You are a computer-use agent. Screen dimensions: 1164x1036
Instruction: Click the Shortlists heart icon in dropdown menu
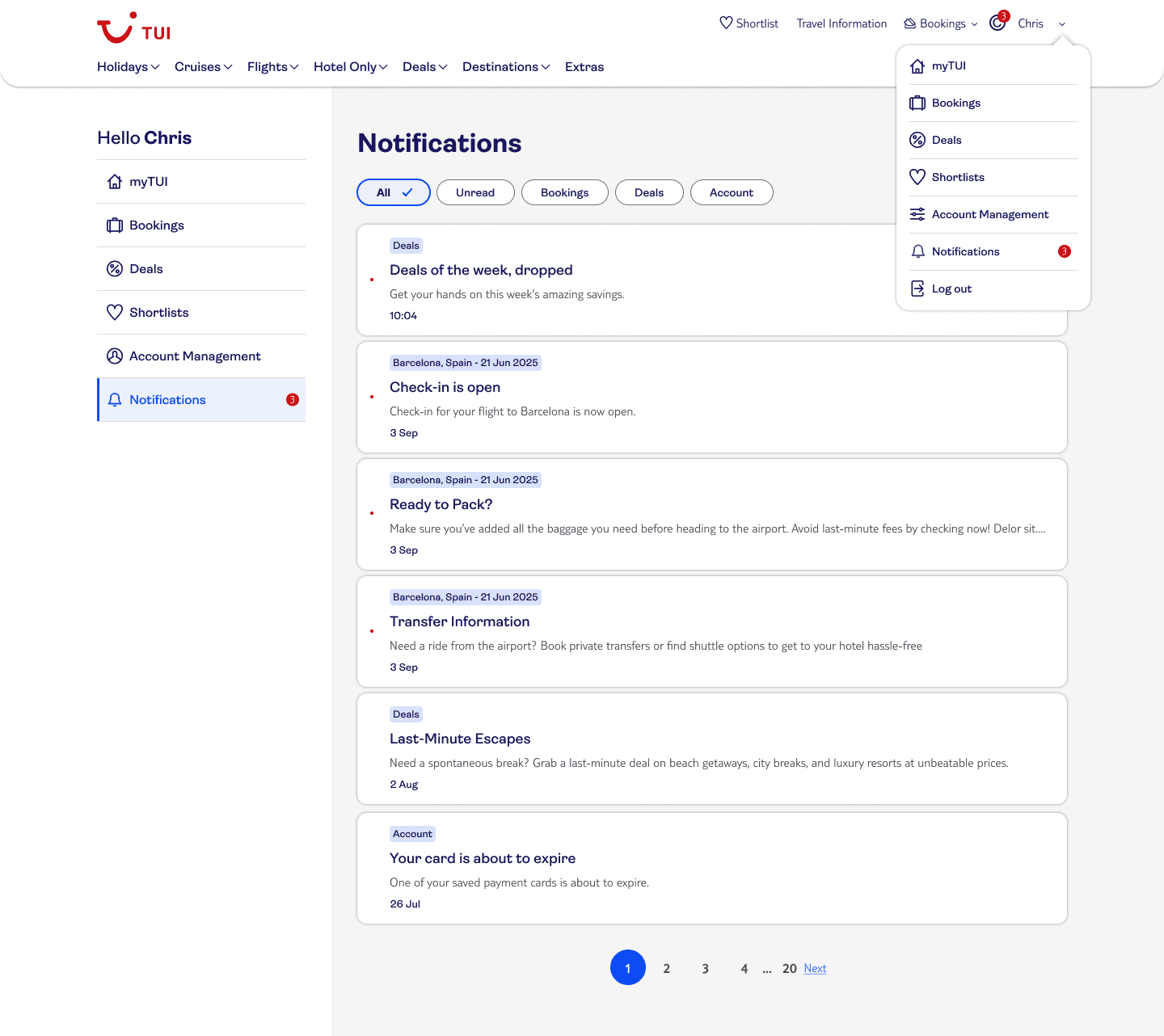[917, 178]
